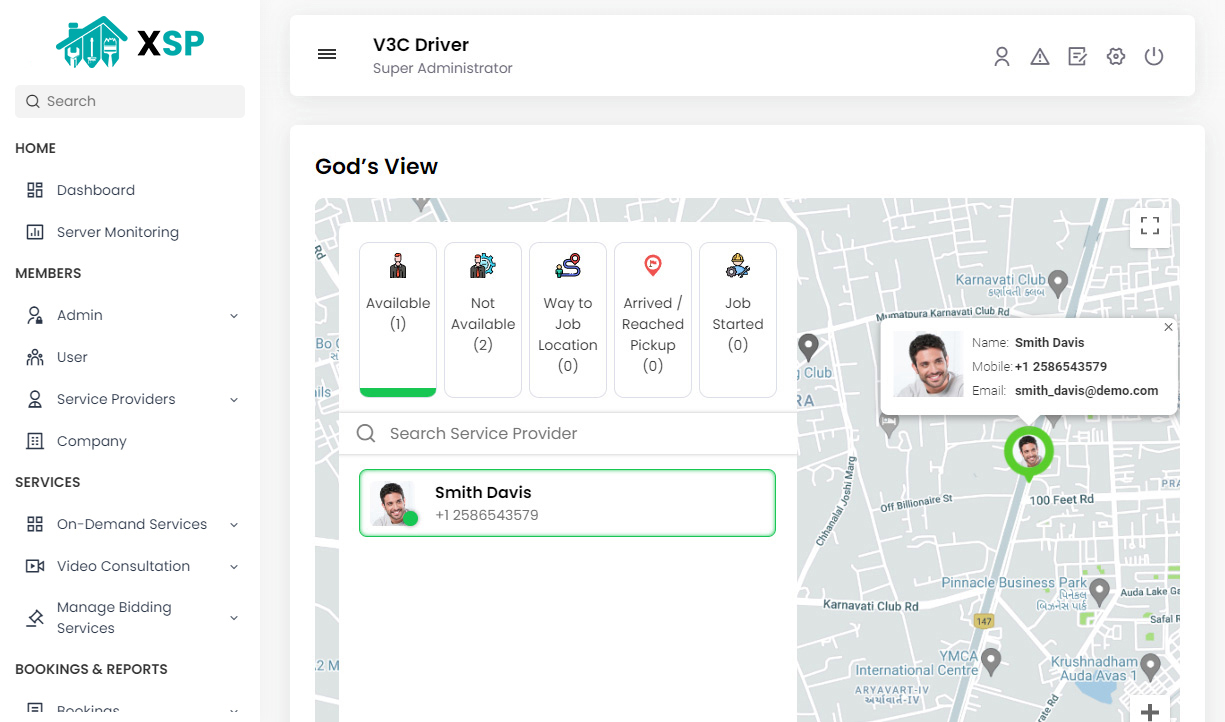Click the power logout icon
This screenshot has width=1225, height=722.
(x=1154, y=57)
